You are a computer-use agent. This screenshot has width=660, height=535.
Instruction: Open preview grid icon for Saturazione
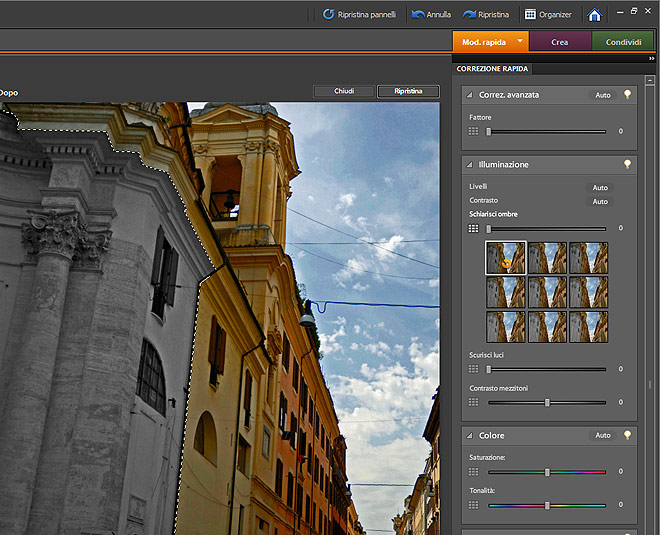[x=474, y=471]
